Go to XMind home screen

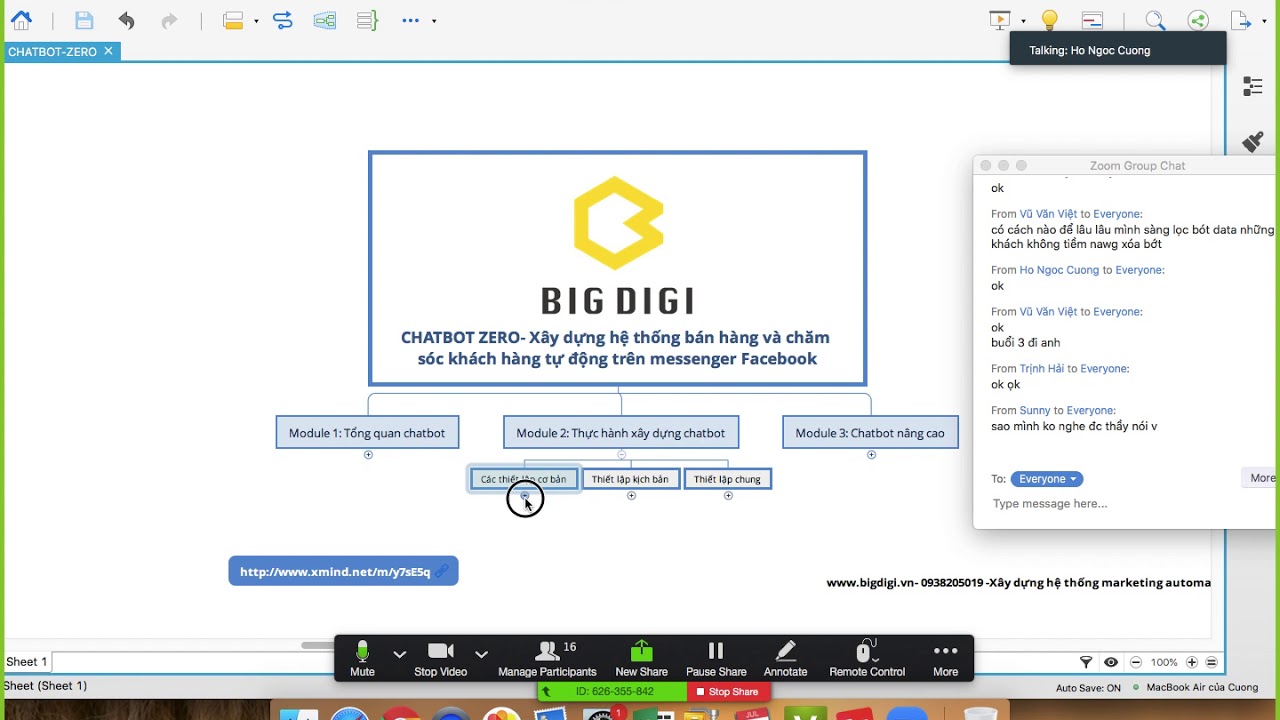tap(20, 20)
